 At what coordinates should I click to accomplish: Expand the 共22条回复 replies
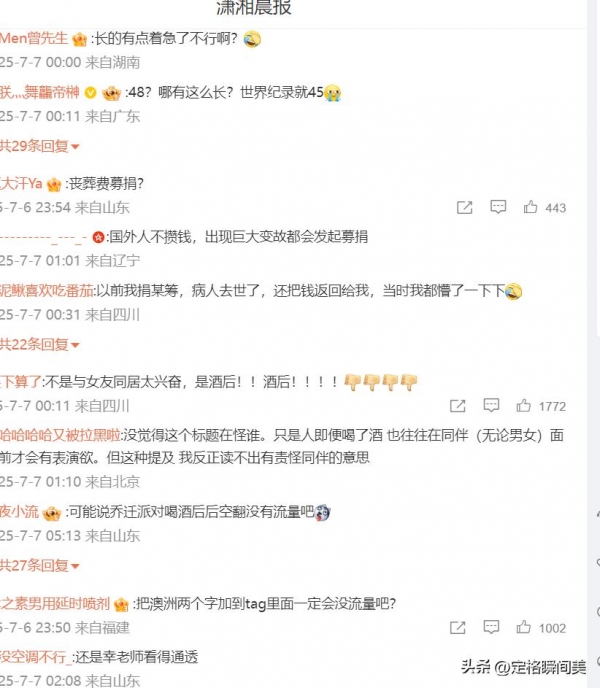point(40,345)
